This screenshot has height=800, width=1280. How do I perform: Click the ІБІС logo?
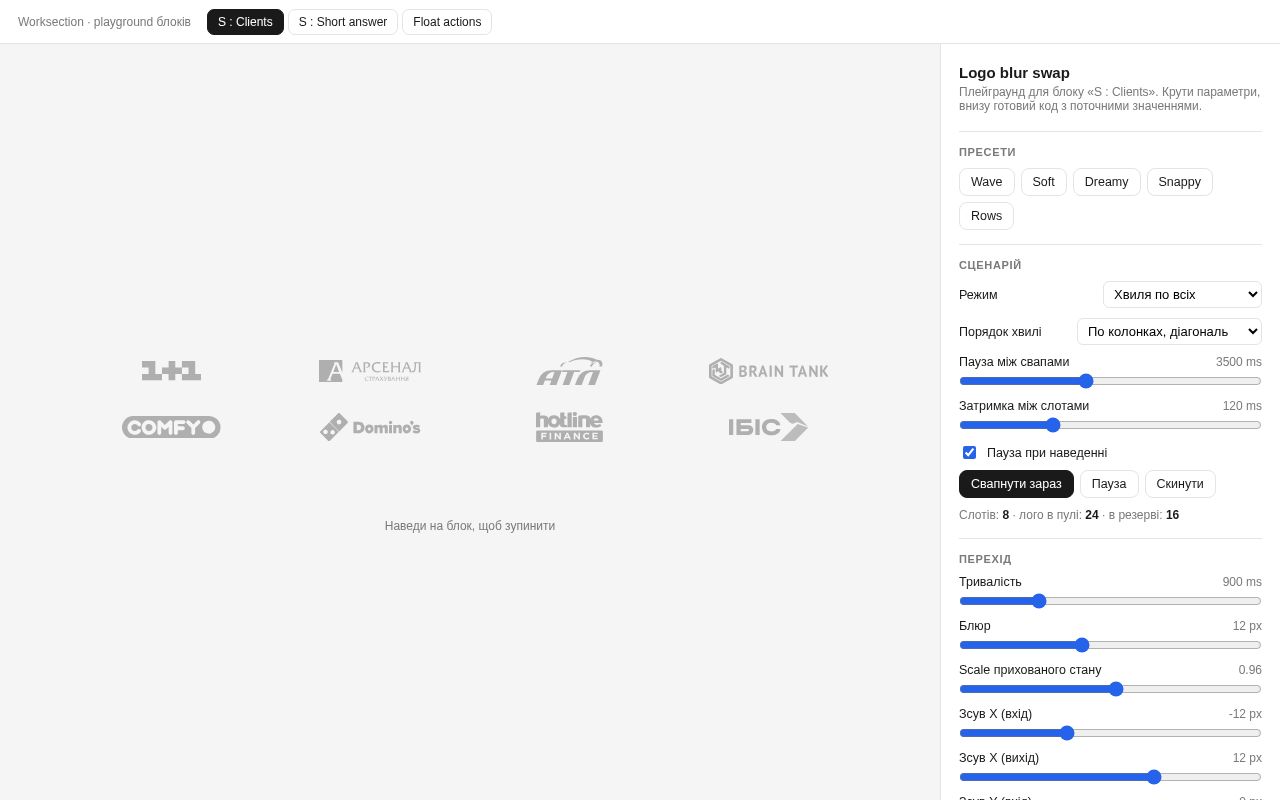(768, 427)
